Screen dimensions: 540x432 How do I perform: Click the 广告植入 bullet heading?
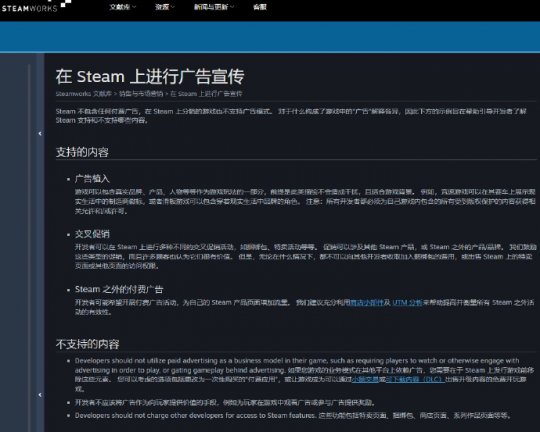[92, 179]
